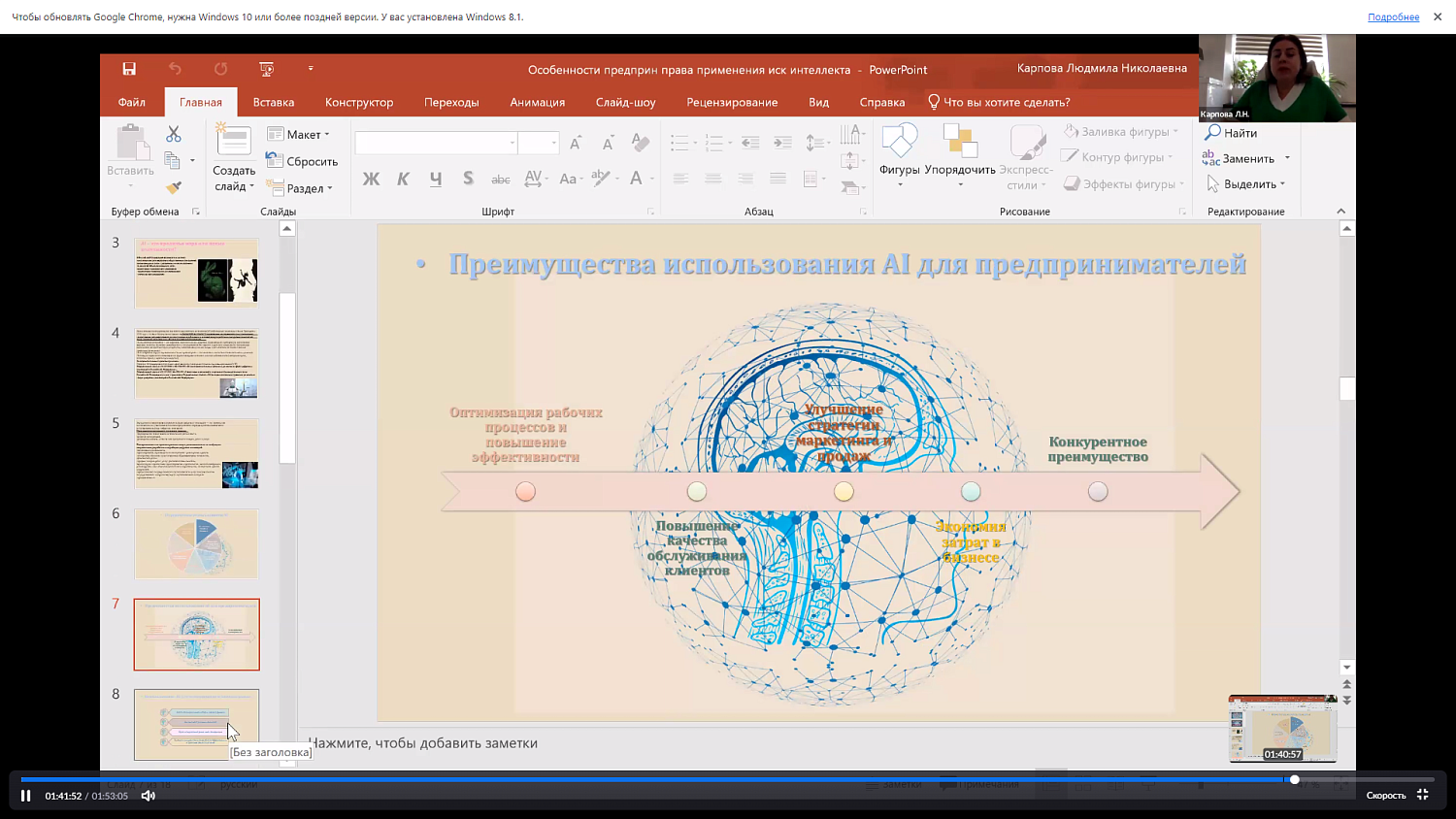Click the Save icon in Quick Access toolbar
This screenshot has width=1456, height=819.
click(129, 68)
